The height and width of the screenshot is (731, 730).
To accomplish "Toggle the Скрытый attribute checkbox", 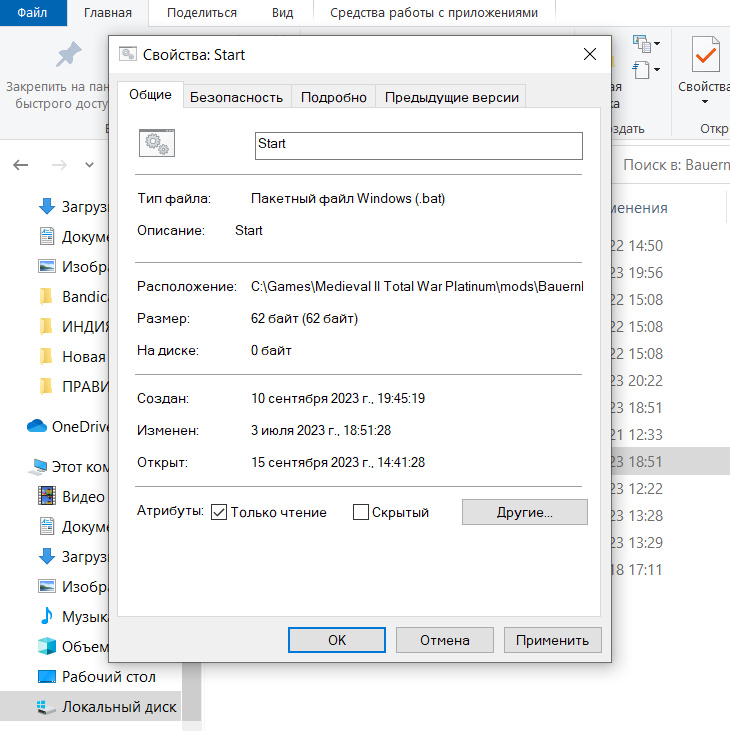I will tap(361, 512).
